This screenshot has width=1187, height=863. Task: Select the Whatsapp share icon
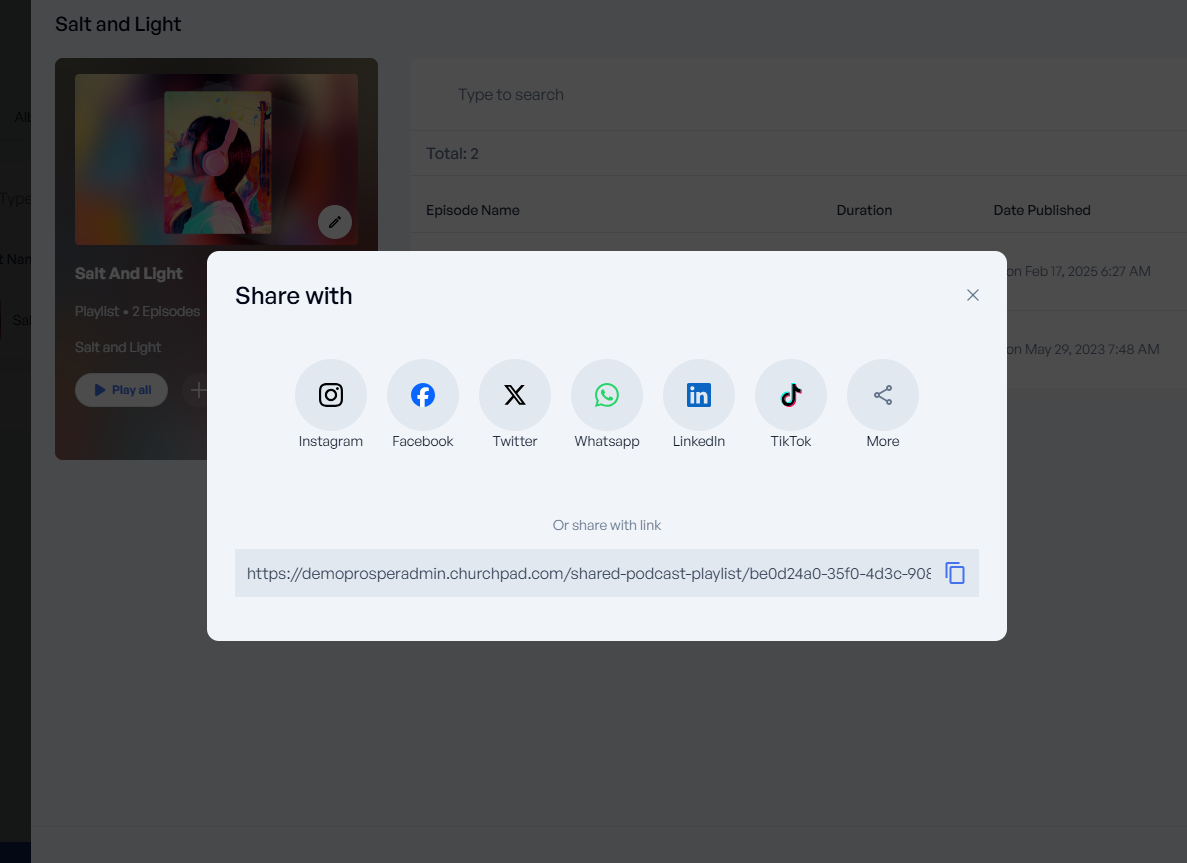pos(607,395)
